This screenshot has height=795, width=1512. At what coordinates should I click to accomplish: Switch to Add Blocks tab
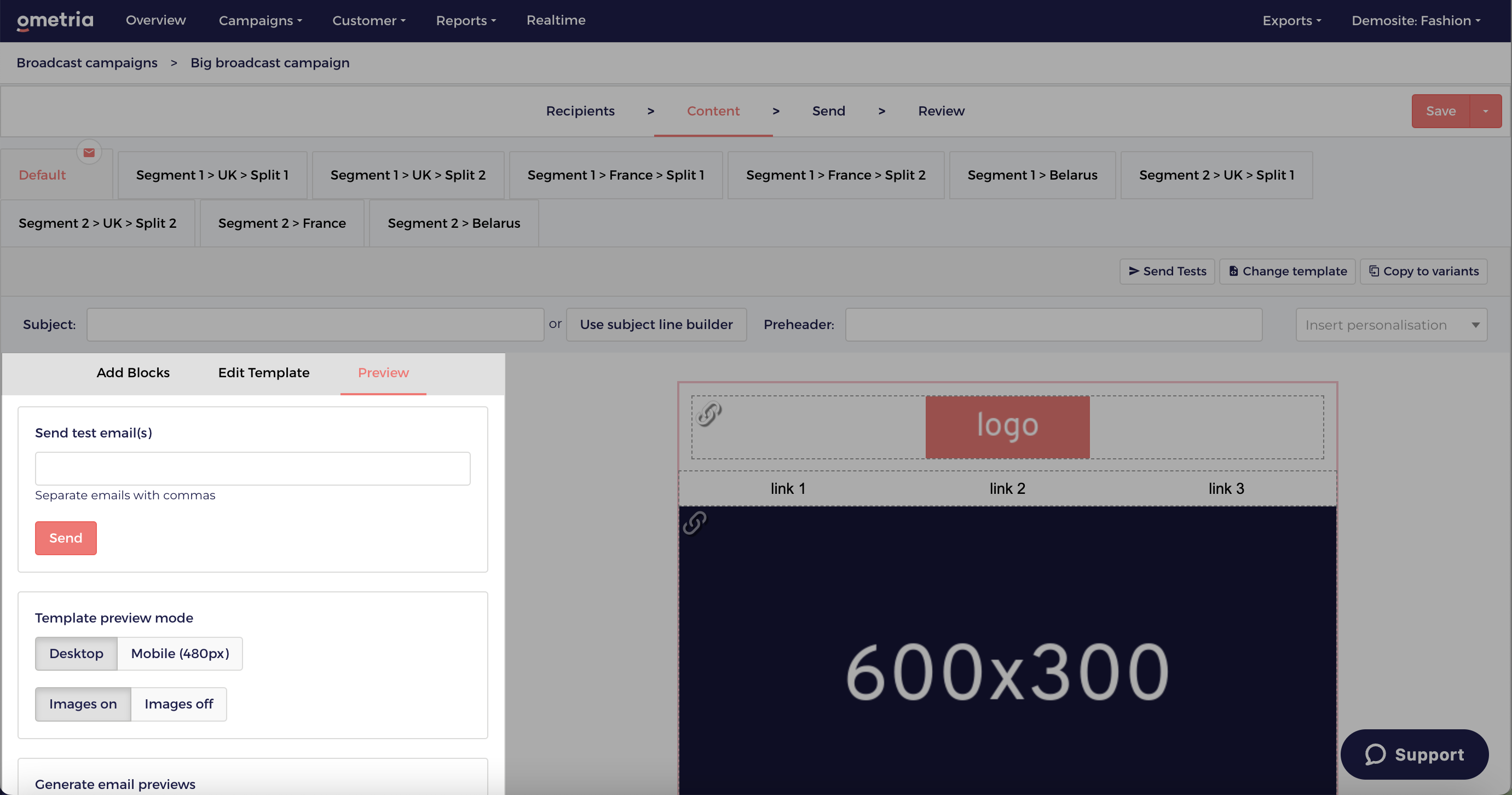tap(133, 373)
